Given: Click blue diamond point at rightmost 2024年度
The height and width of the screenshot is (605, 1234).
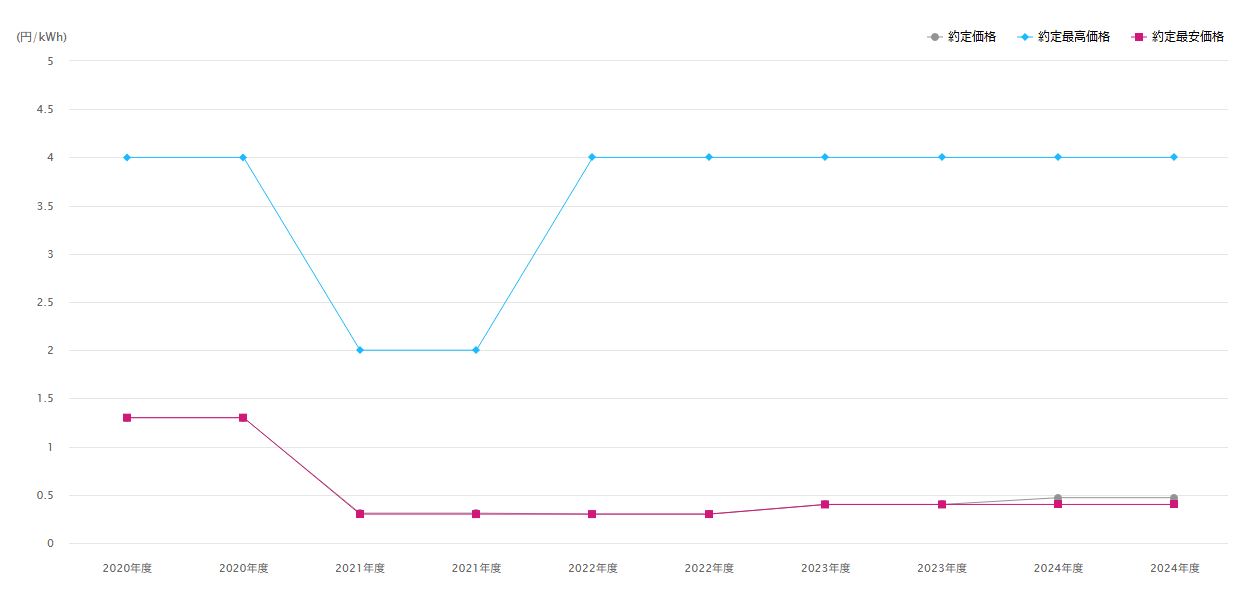Looking at the screenshot, I should pyautogui.click(x=1174, y=157).
